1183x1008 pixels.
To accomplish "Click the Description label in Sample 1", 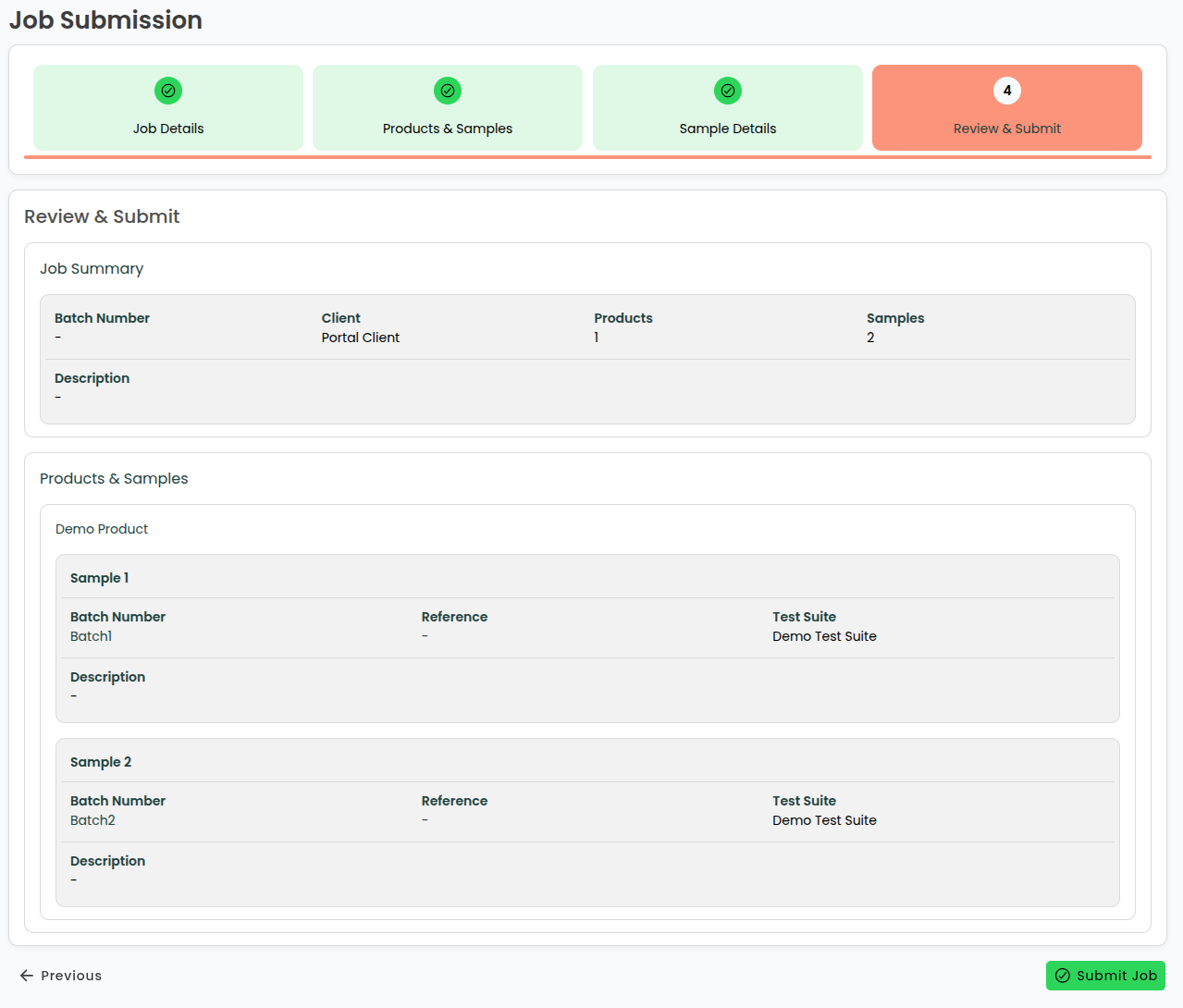I will (107, 677).
